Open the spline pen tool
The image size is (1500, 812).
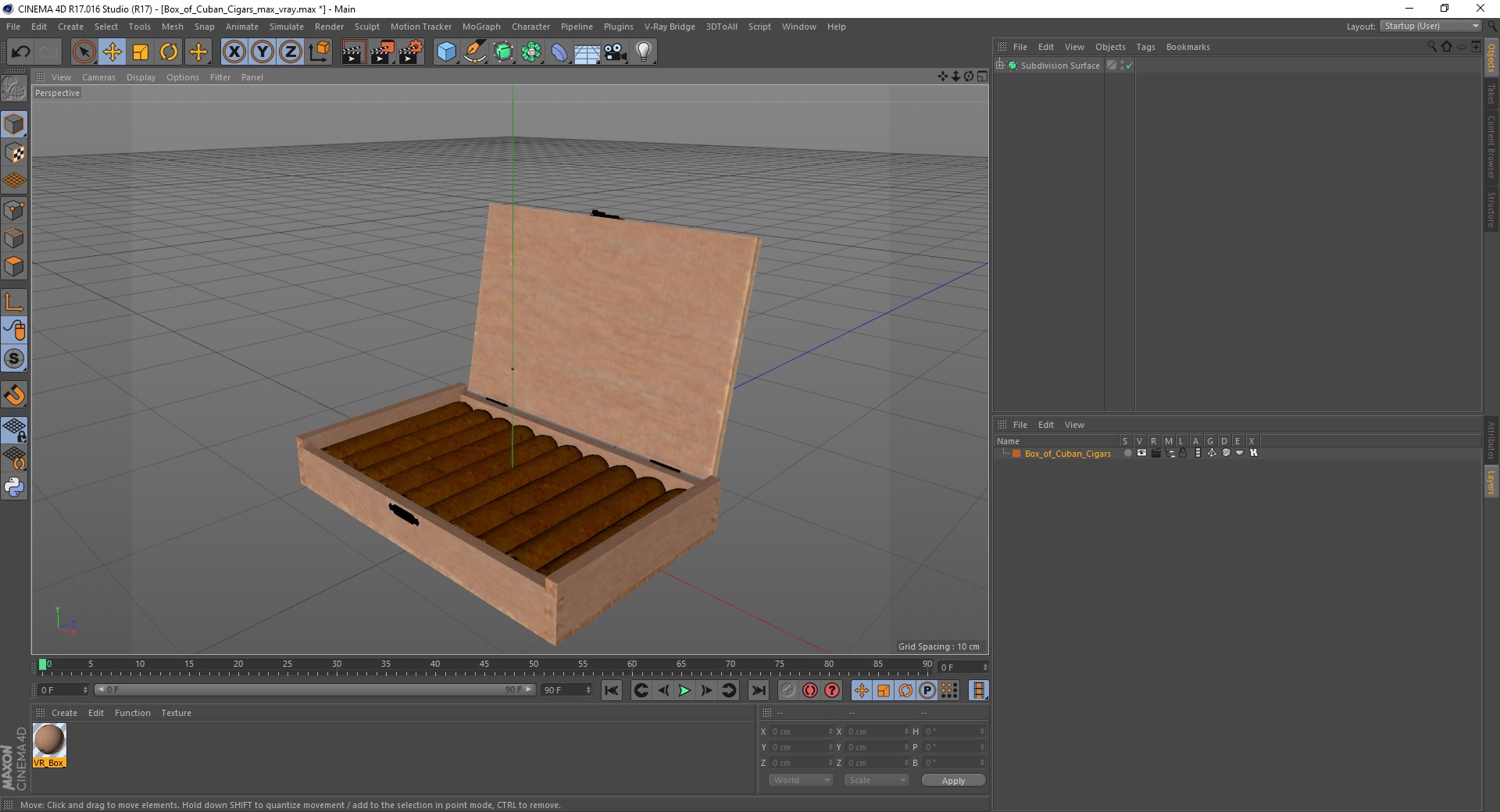tap(475, 52)
